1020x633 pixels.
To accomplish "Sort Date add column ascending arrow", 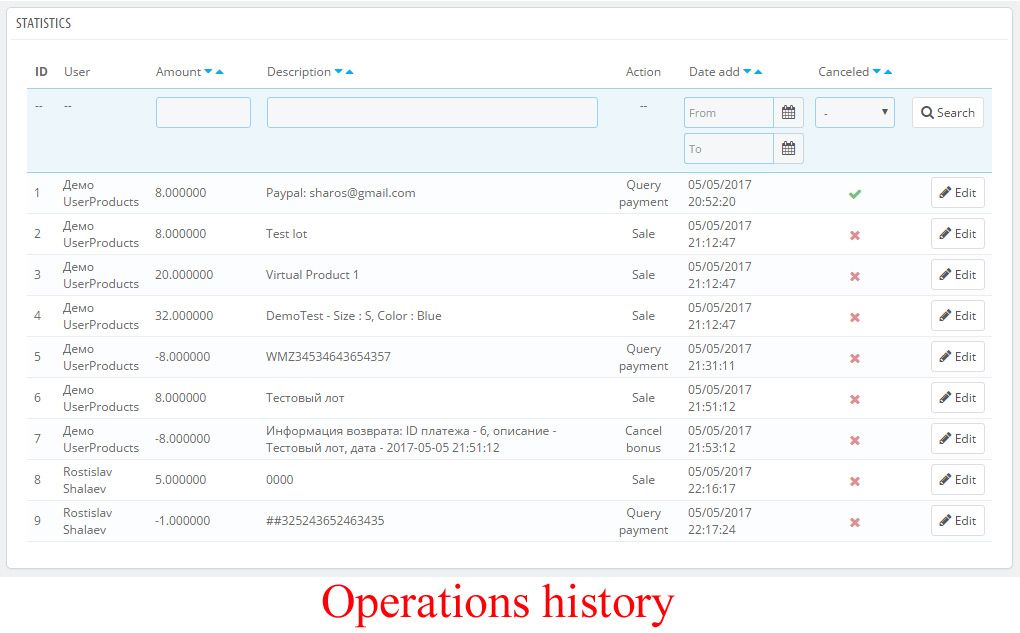I will click(759, 72).
